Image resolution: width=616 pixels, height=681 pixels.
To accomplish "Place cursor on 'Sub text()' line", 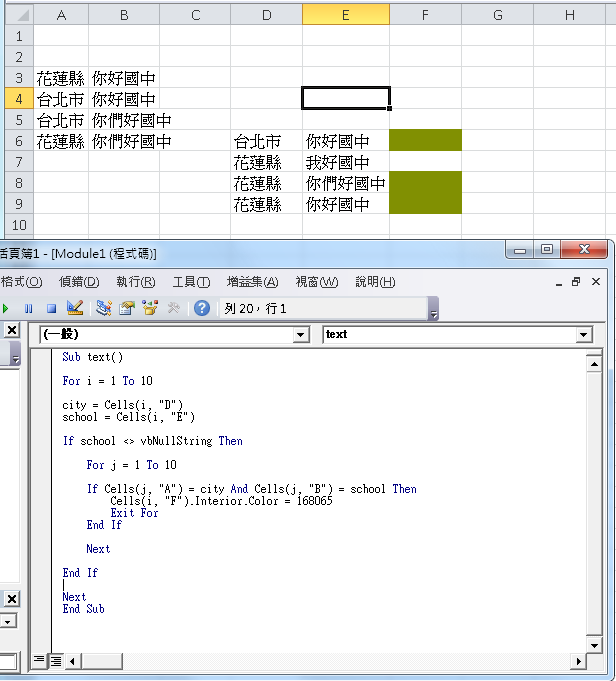I will (93, 357).
